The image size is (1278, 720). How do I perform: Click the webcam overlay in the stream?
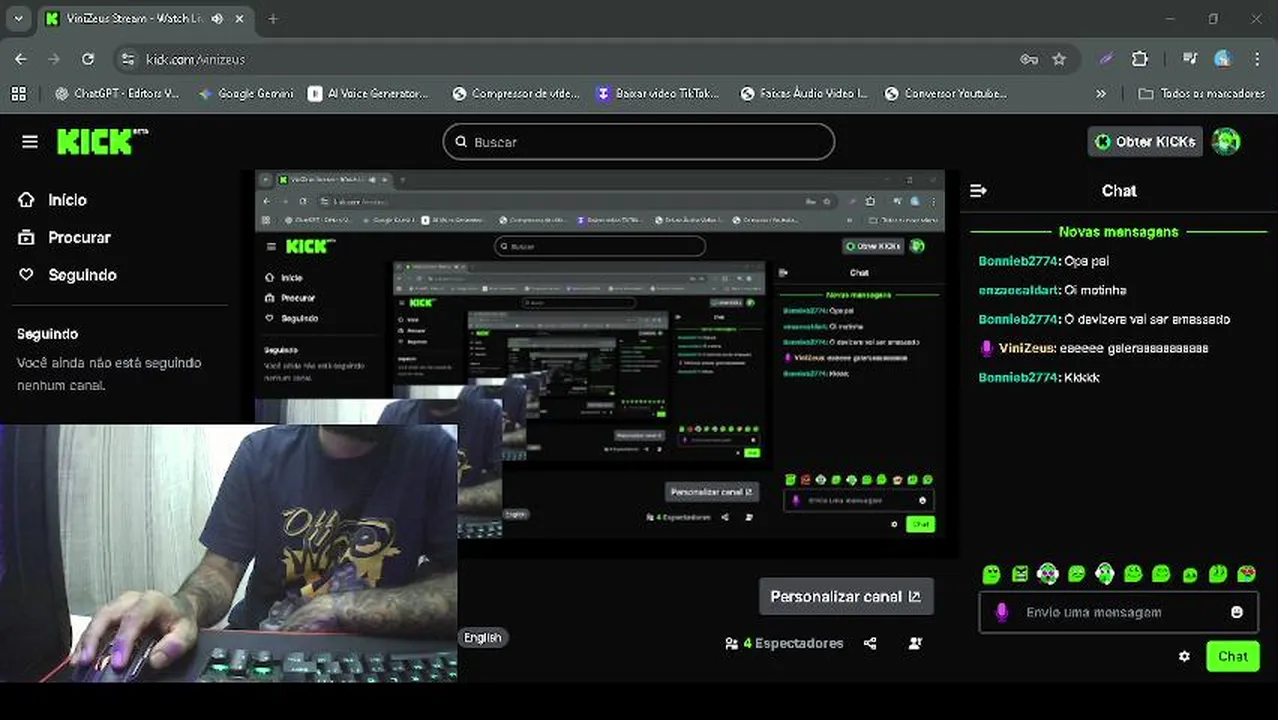click(x=229, y=553)
